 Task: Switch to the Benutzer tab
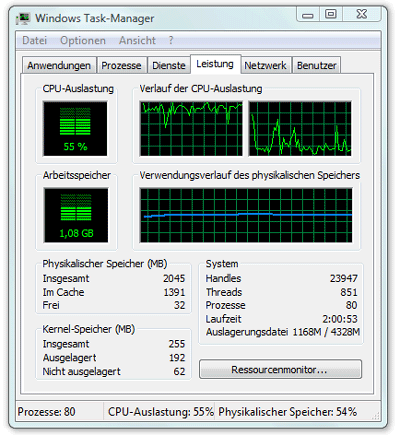point(317,65)
